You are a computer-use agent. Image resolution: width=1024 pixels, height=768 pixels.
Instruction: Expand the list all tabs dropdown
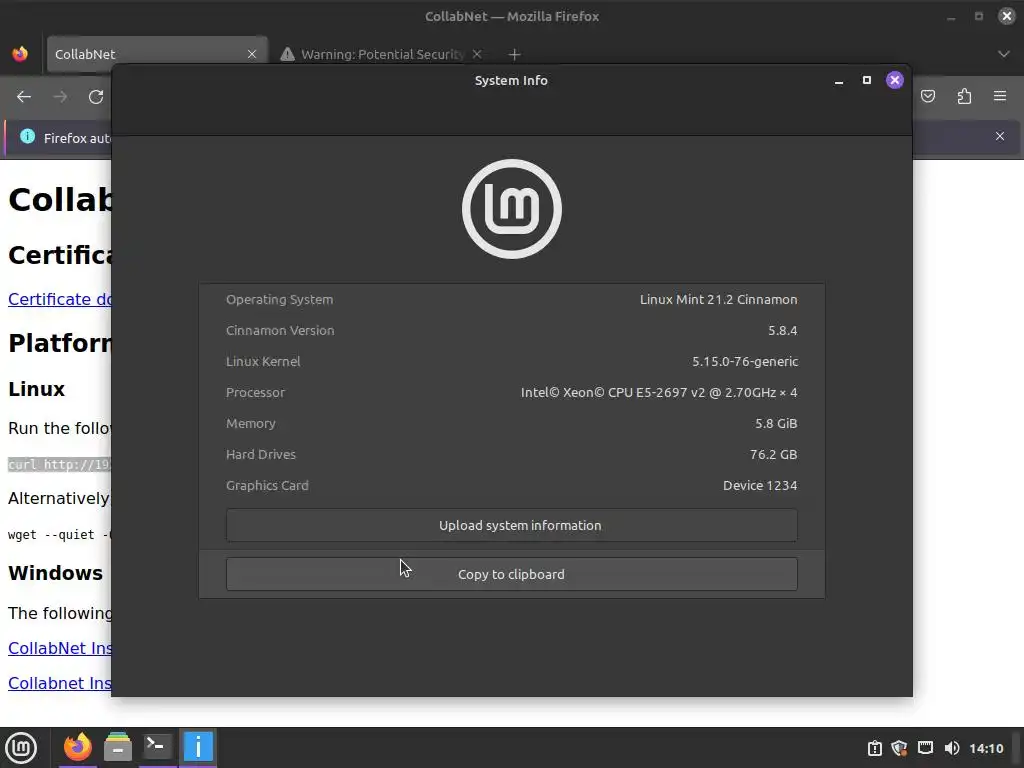[x=1004, y=54]
